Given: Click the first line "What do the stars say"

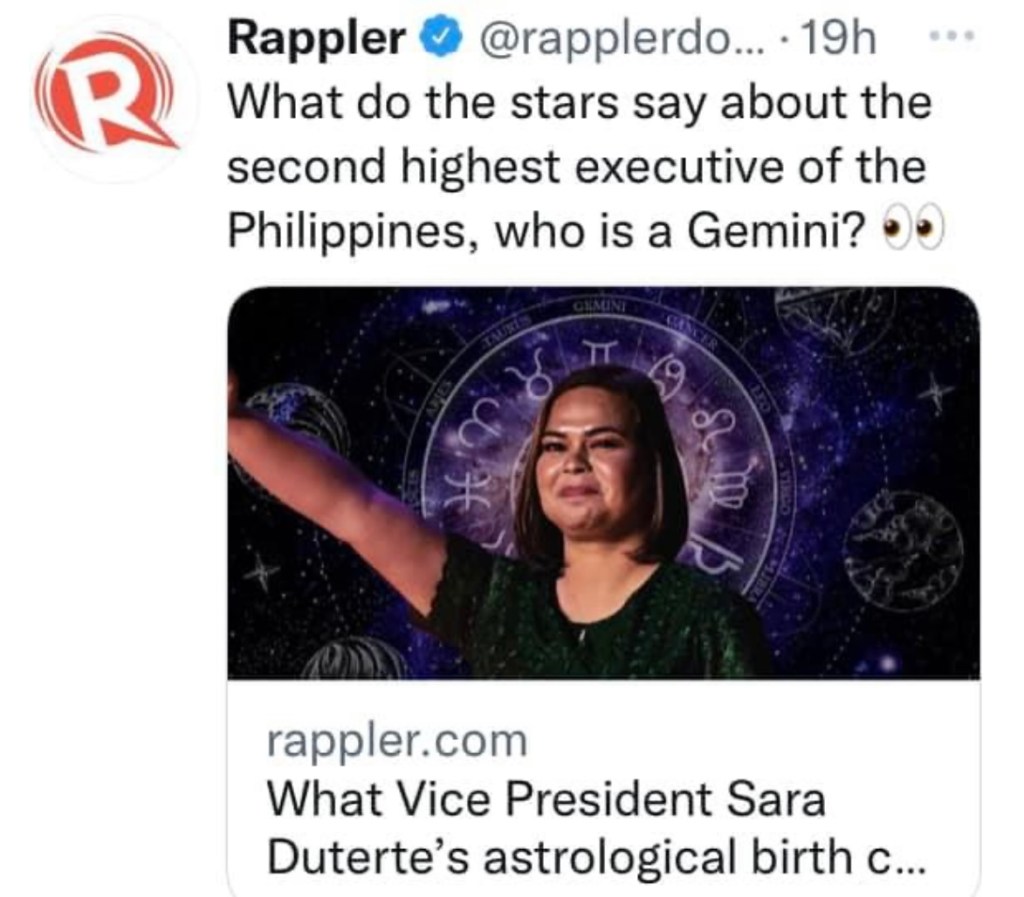Looking at the screenshot, I should 578,102.
